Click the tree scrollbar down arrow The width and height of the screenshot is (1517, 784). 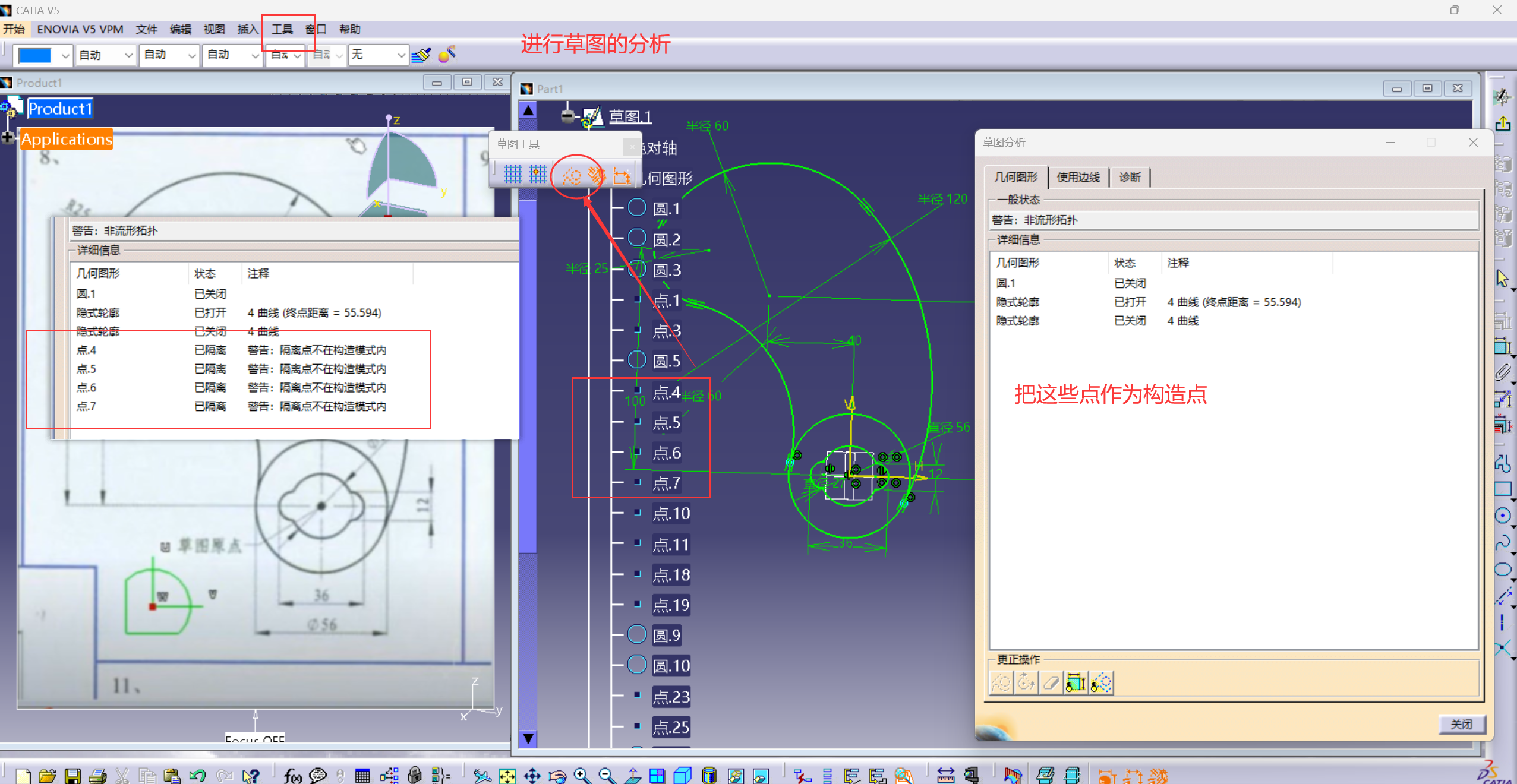(x=528, y=738)
